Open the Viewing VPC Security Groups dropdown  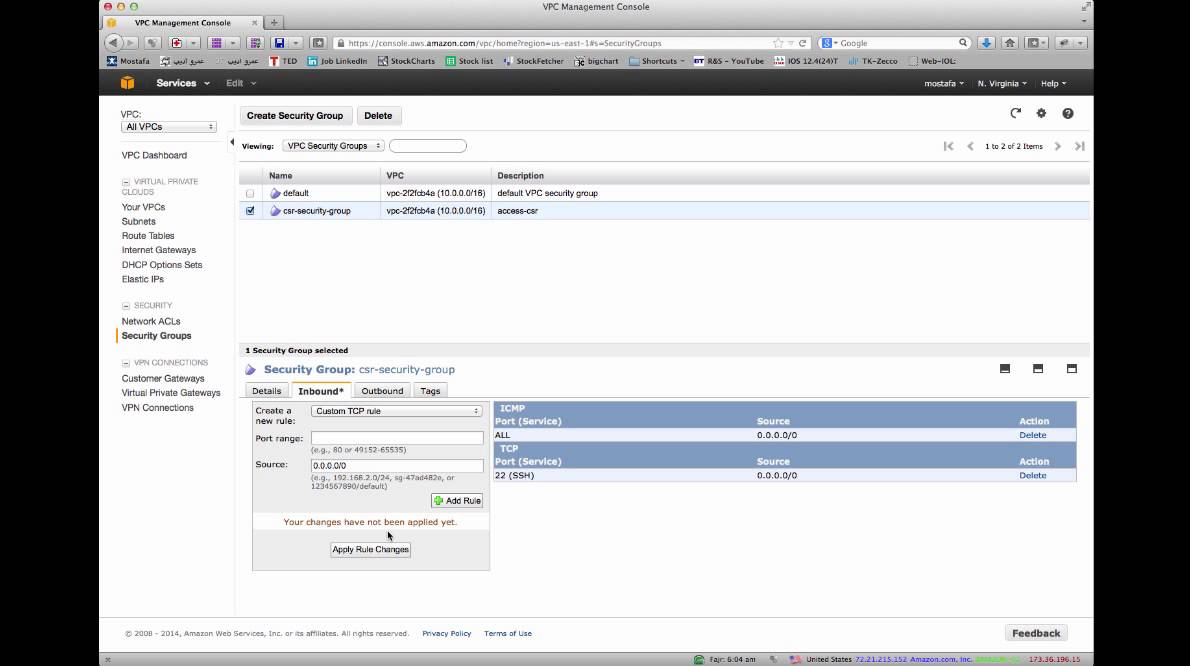pos(333,146)
